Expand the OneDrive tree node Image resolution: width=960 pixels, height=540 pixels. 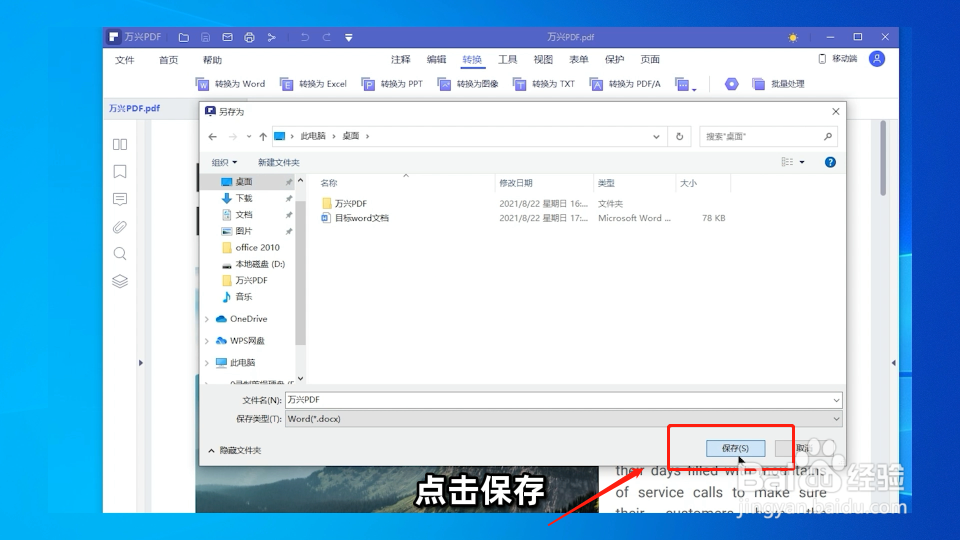tap(207, 319)
